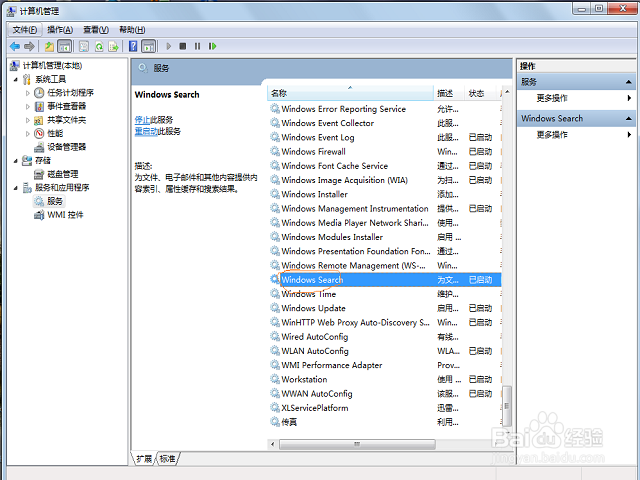Click the Export list toolbar icon
Viewport: 640px width, 480px height.
tap(113, 47)
